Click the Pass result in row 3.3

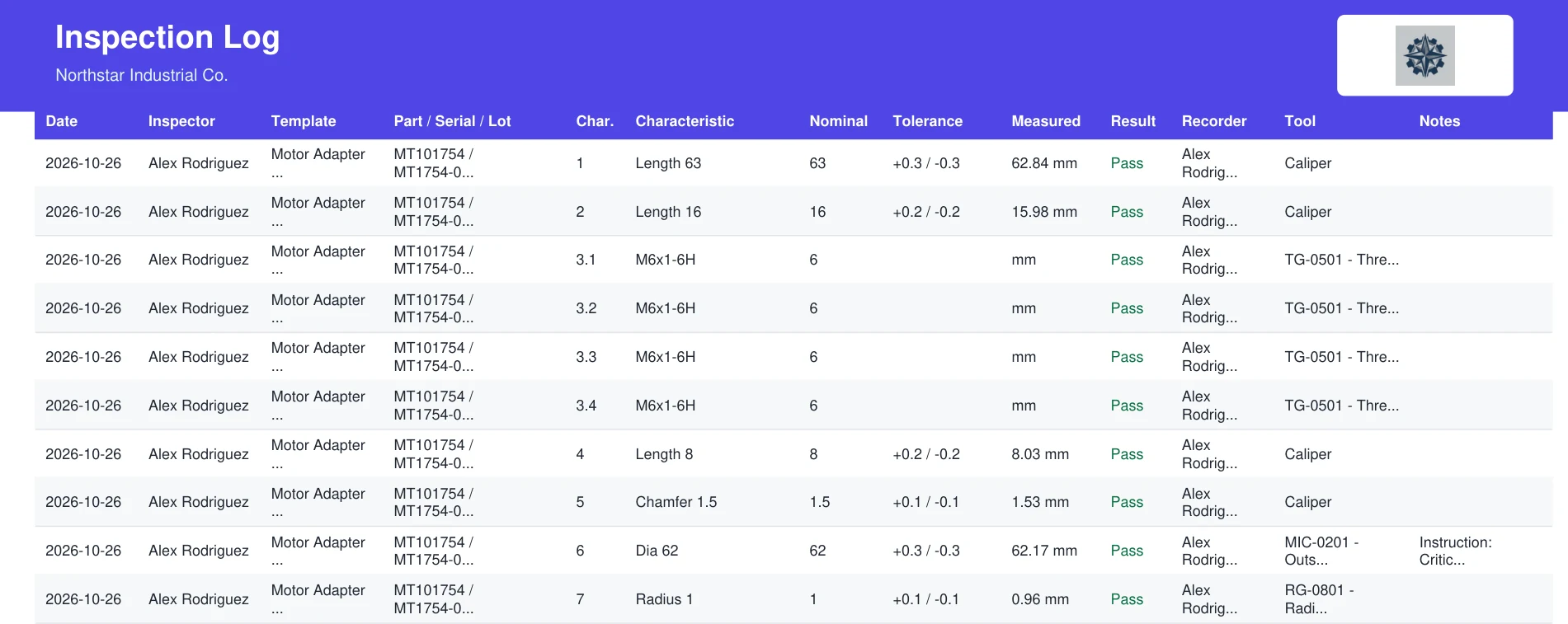(1127, 357)
